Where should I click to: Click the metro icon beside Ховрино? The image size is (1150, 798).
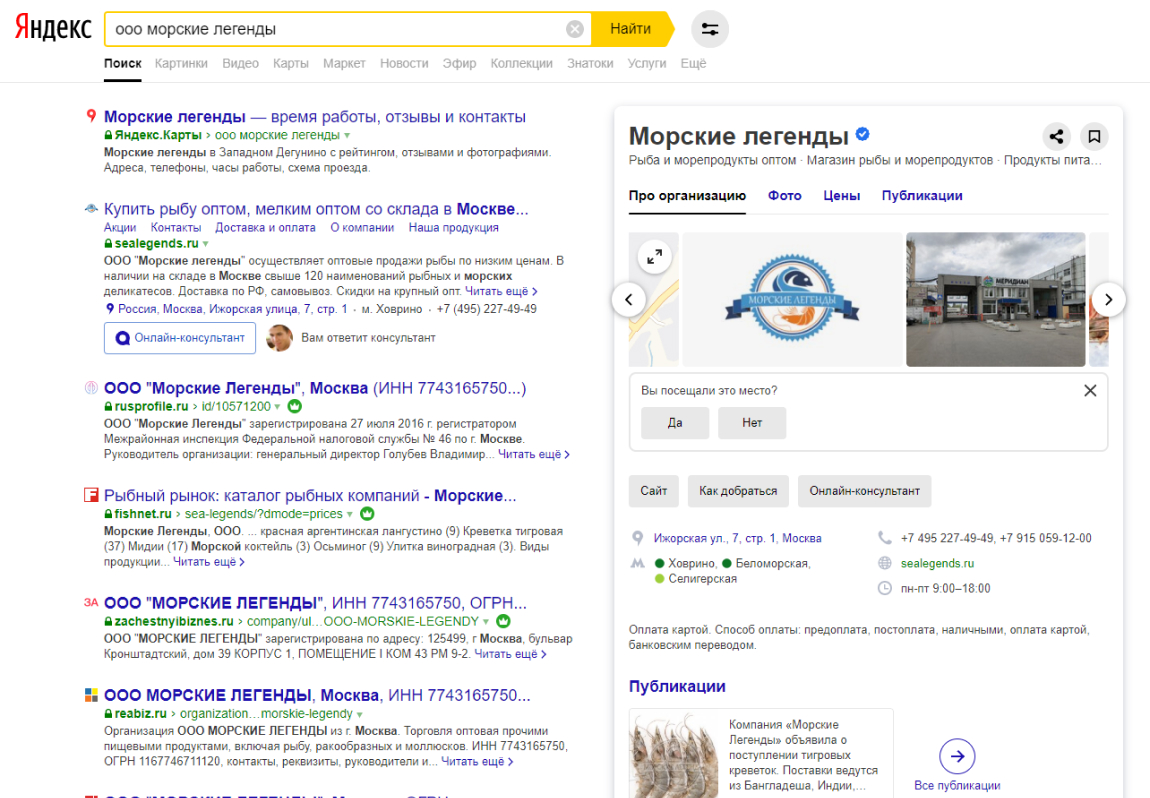(x=637, y=563)
